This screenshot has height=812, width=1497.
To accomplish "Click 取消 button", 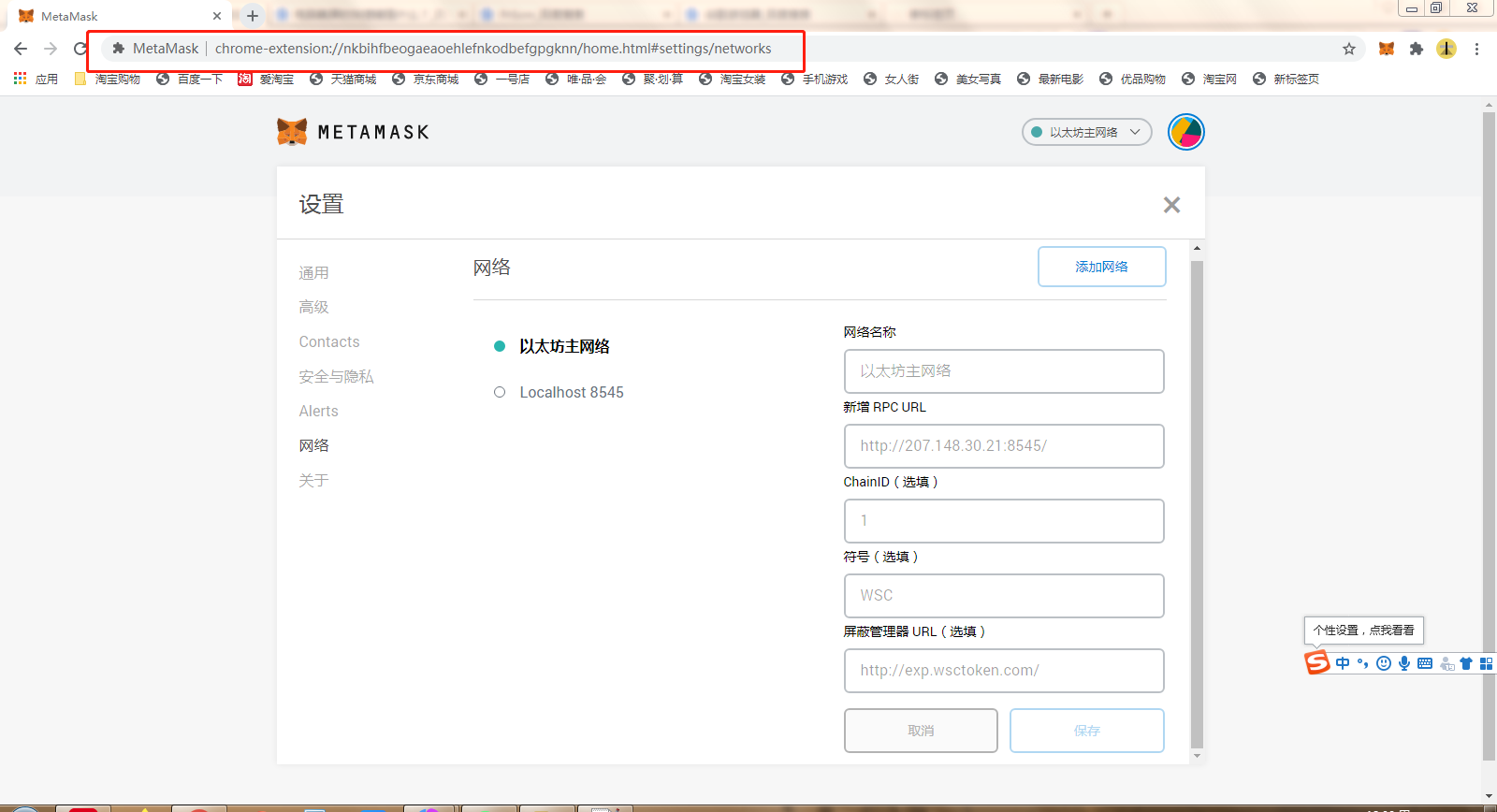I will 921,731.
